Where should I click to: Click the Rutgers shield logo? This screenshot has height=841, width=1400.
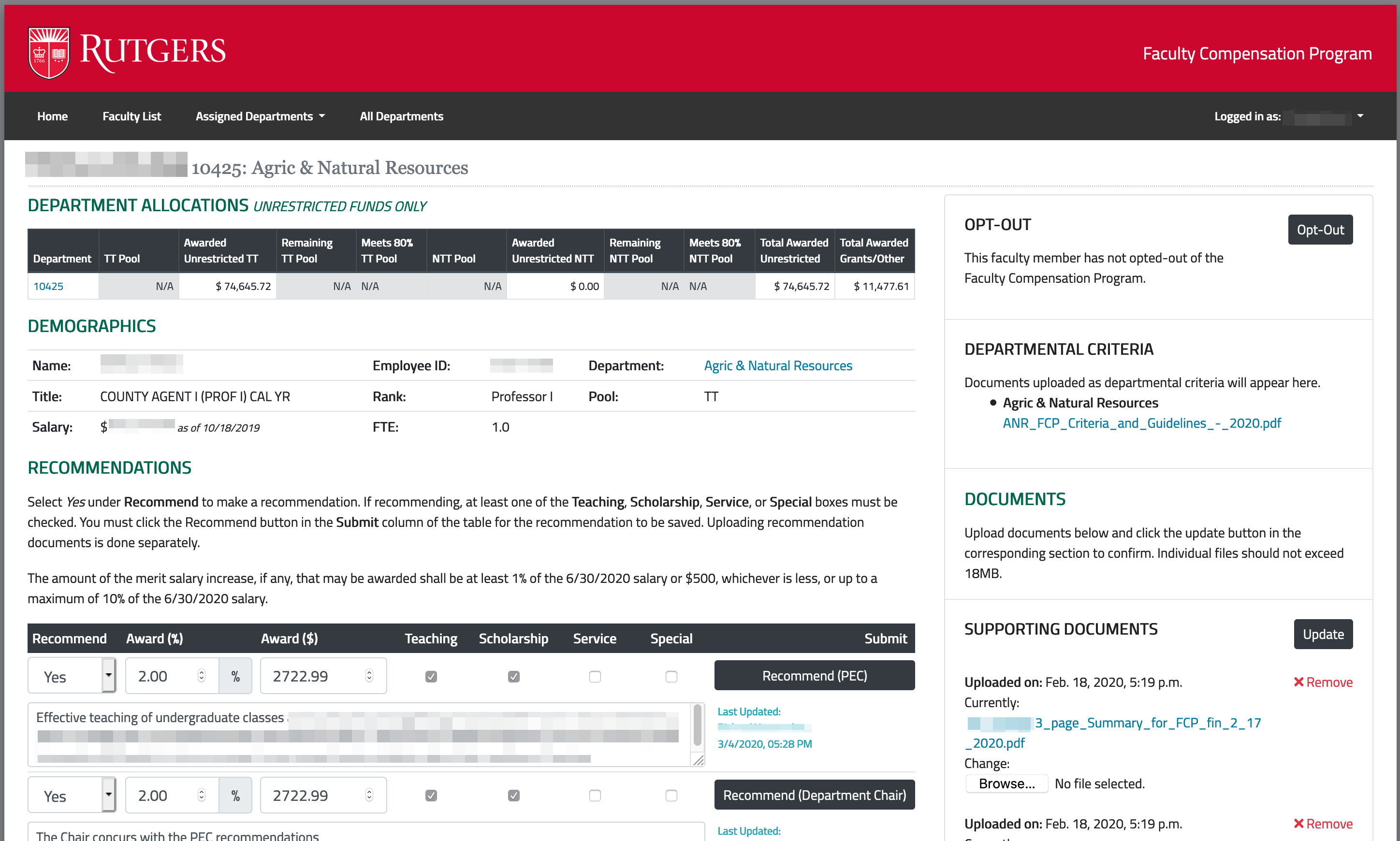point(49,53)
